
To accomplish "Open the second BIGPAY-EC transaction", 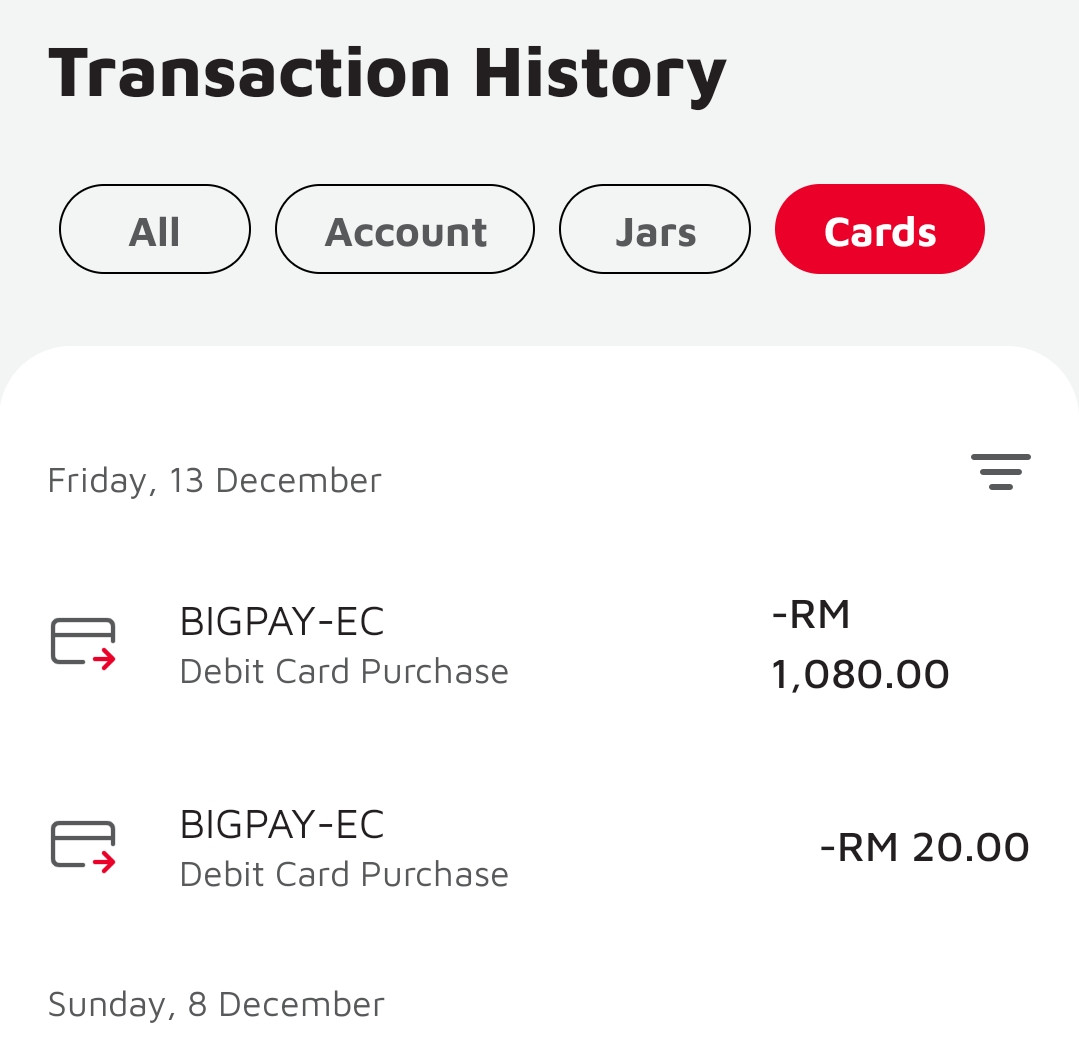I will tap(540, 848).
